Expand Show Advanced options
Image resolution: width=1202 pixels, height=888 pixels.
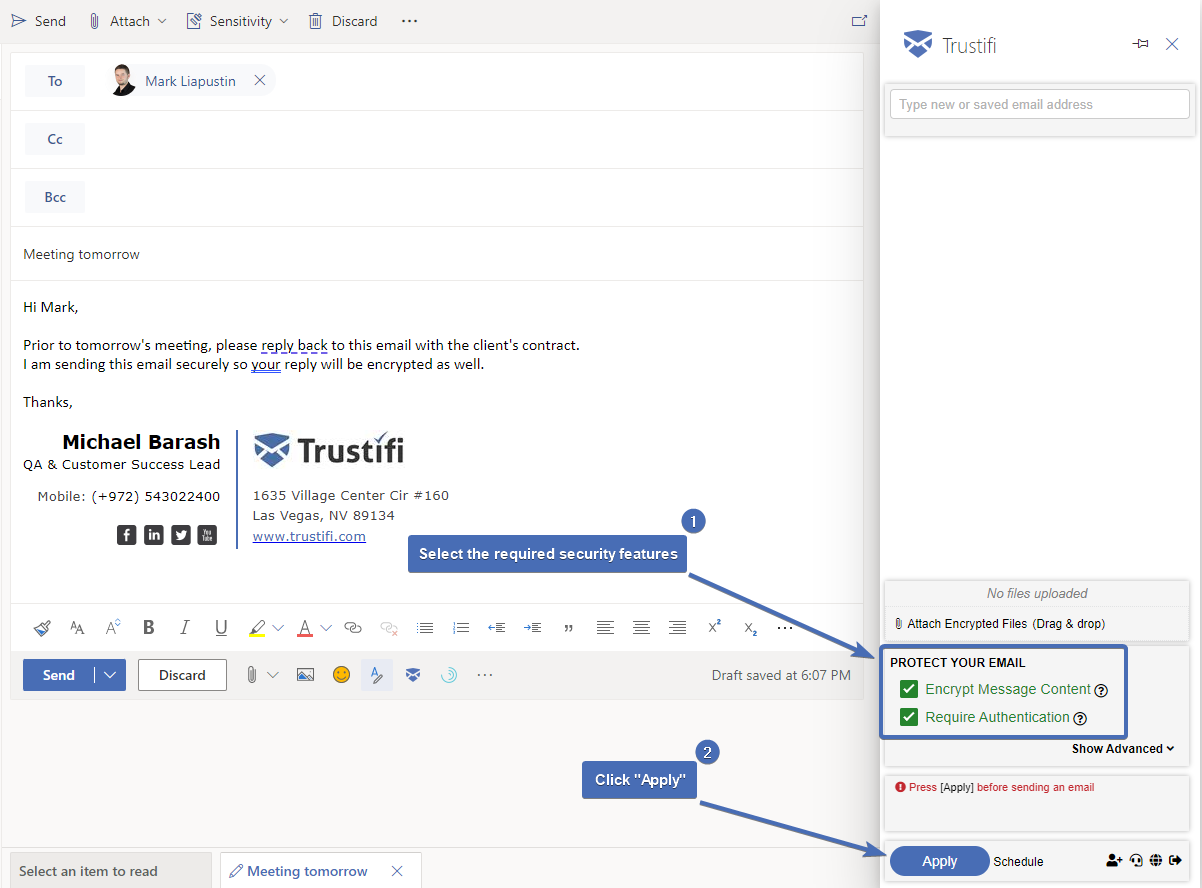click(1123, 748)
